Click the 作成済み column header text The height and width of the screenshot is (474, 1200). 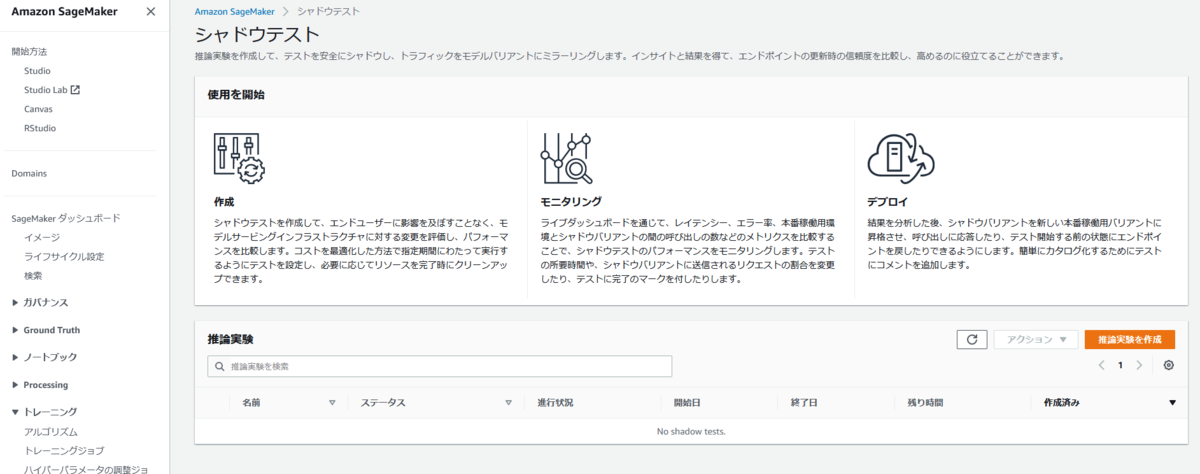click(x=1061, y=403)
